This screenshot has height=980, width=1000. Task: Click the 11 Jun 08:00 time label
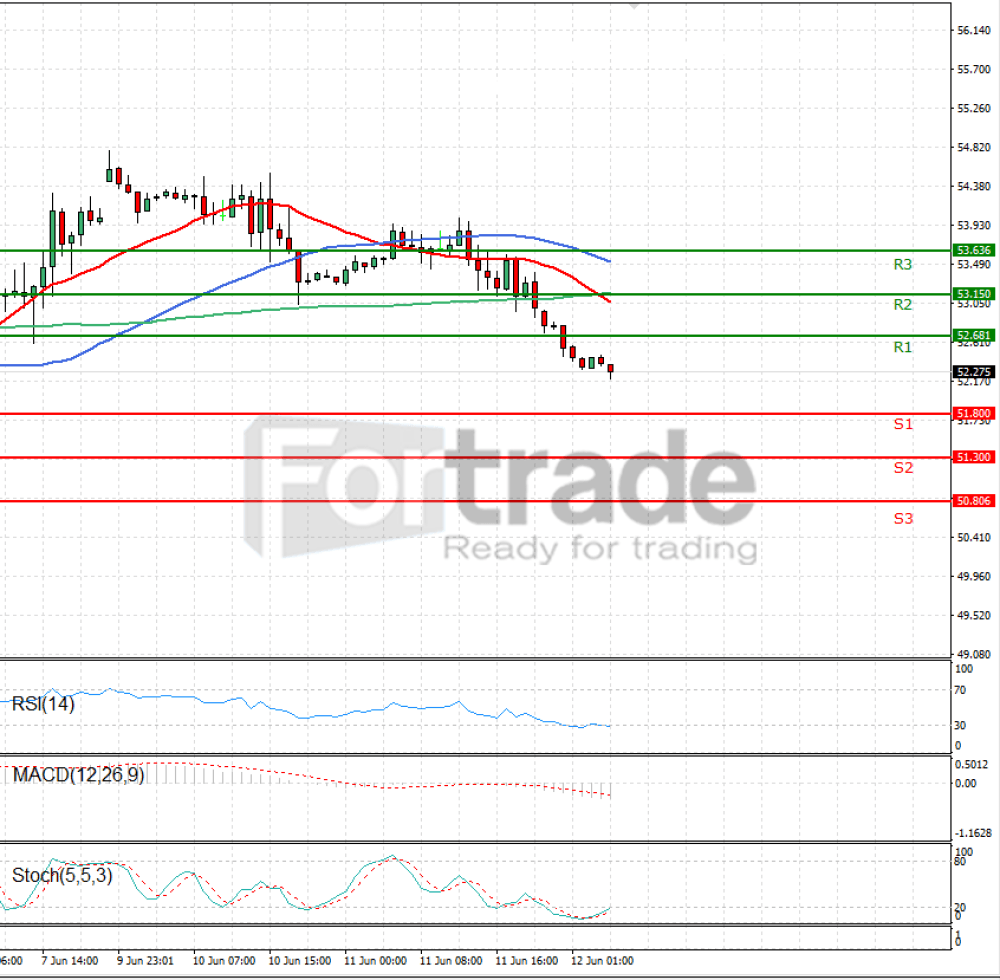(451, 961)
